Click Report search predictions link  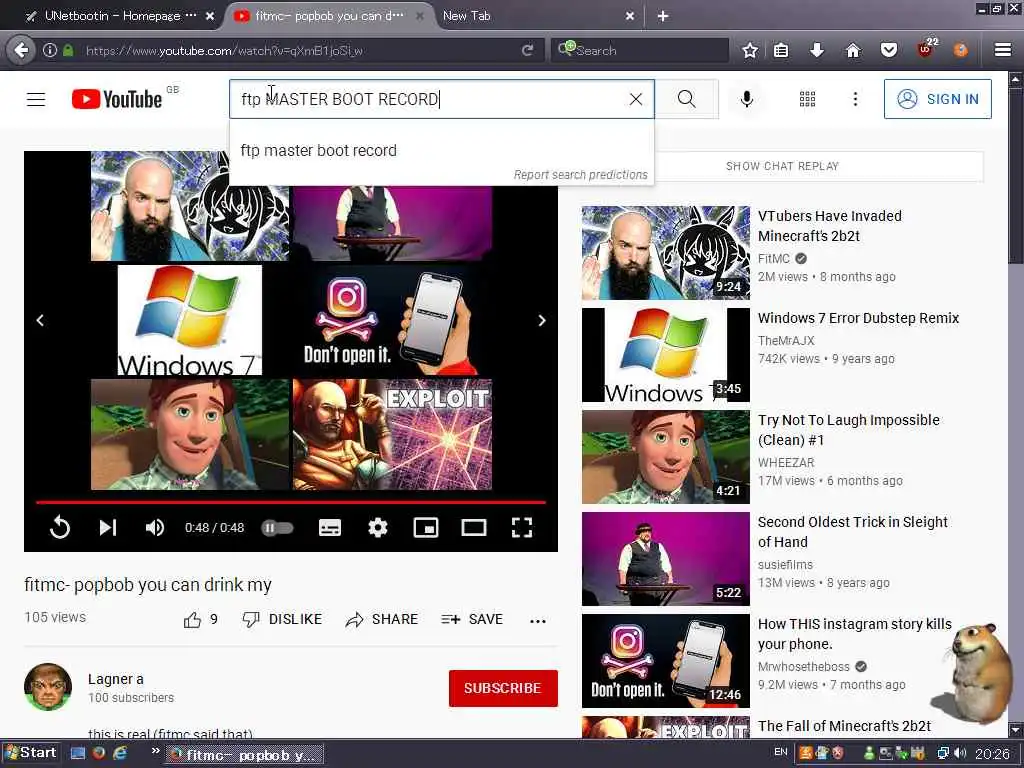(x=580, y=174)
